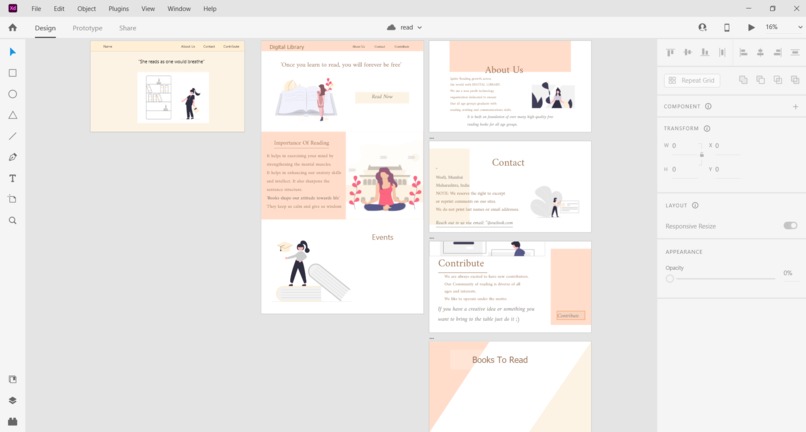Viewport: 806px width, 432px height.
Task: Choose the Select arrow tool
Action: point(13,52)
